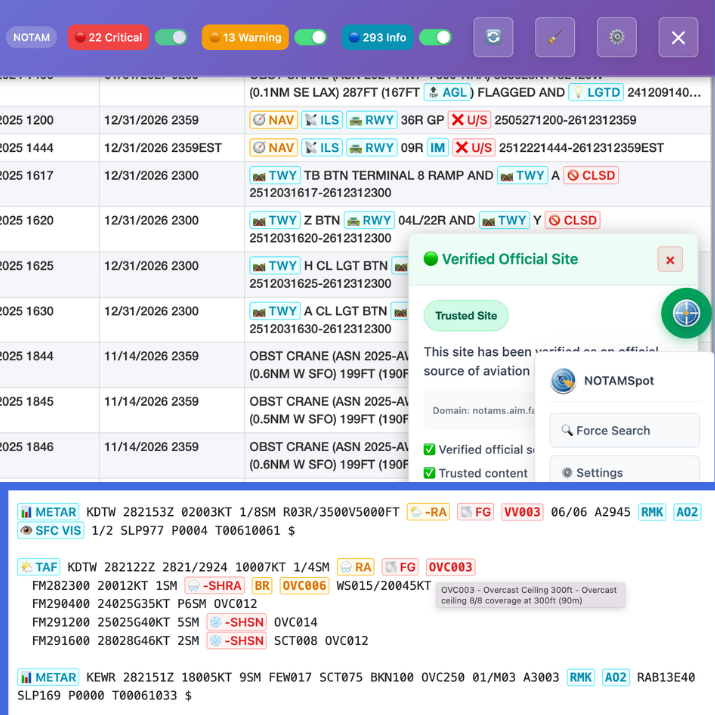Click the BR tag in FM282300 line
Viewport: 715px width, 715px height.
coord(262,585)
